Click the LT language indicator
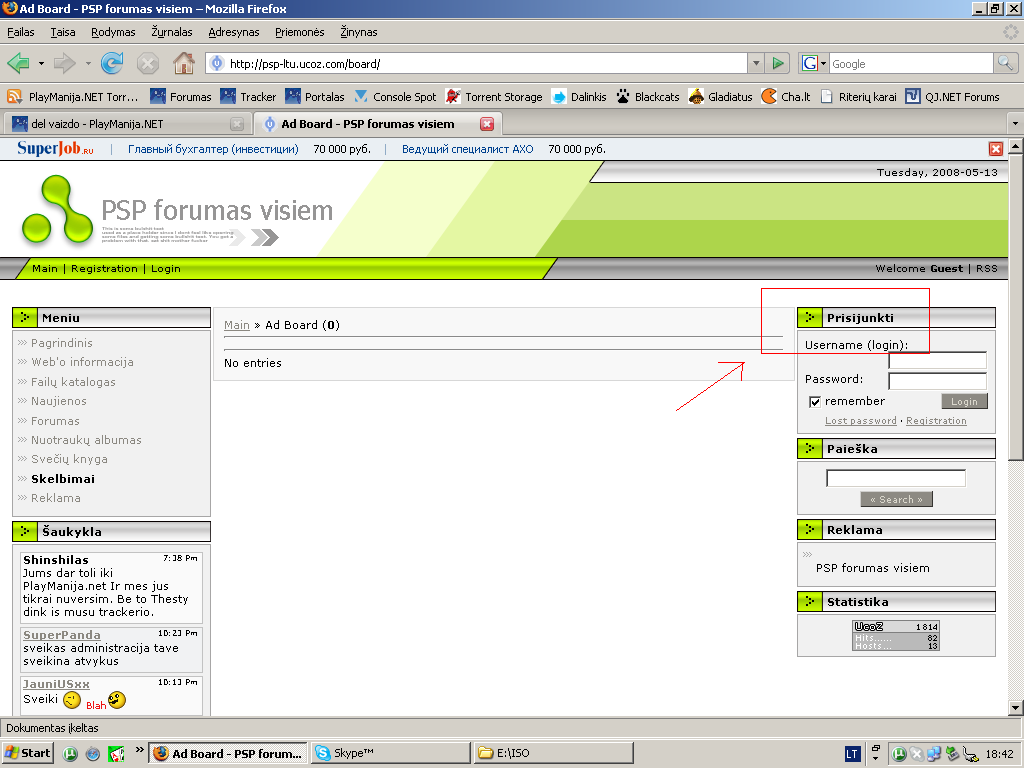This screenshot has width=1024, height=768. 852,754
